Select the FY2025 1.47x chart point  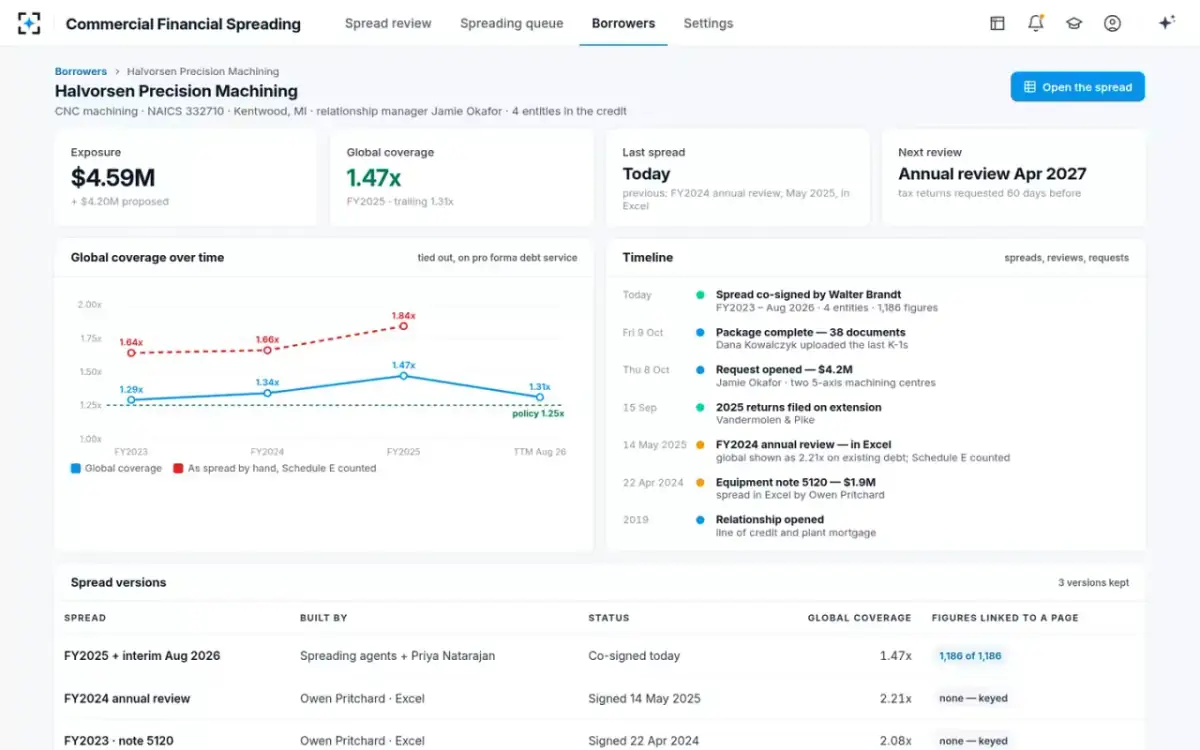(x=404, y=376)
